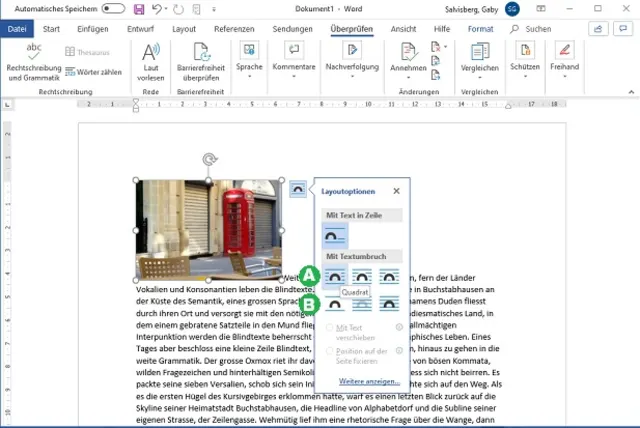The image size is (640, 428).
Task: Select Mit Text in Zeile layout option
Action: [336, 234]
